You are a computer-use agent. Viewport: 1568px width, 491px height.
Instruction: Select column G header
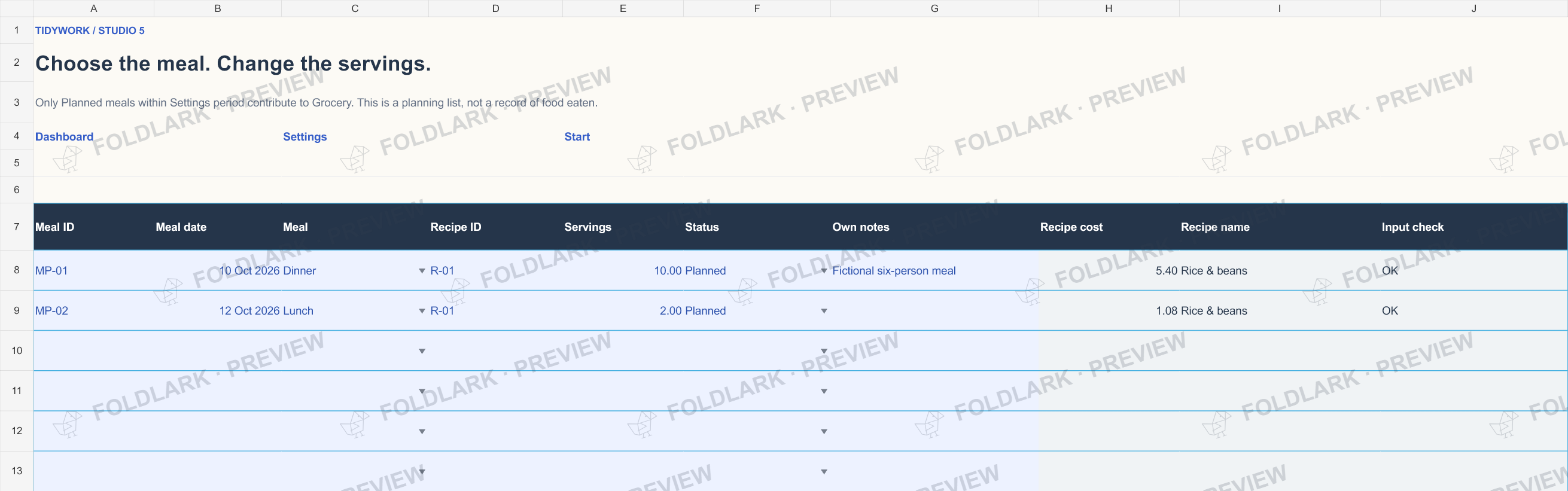[x=934, y=8]
